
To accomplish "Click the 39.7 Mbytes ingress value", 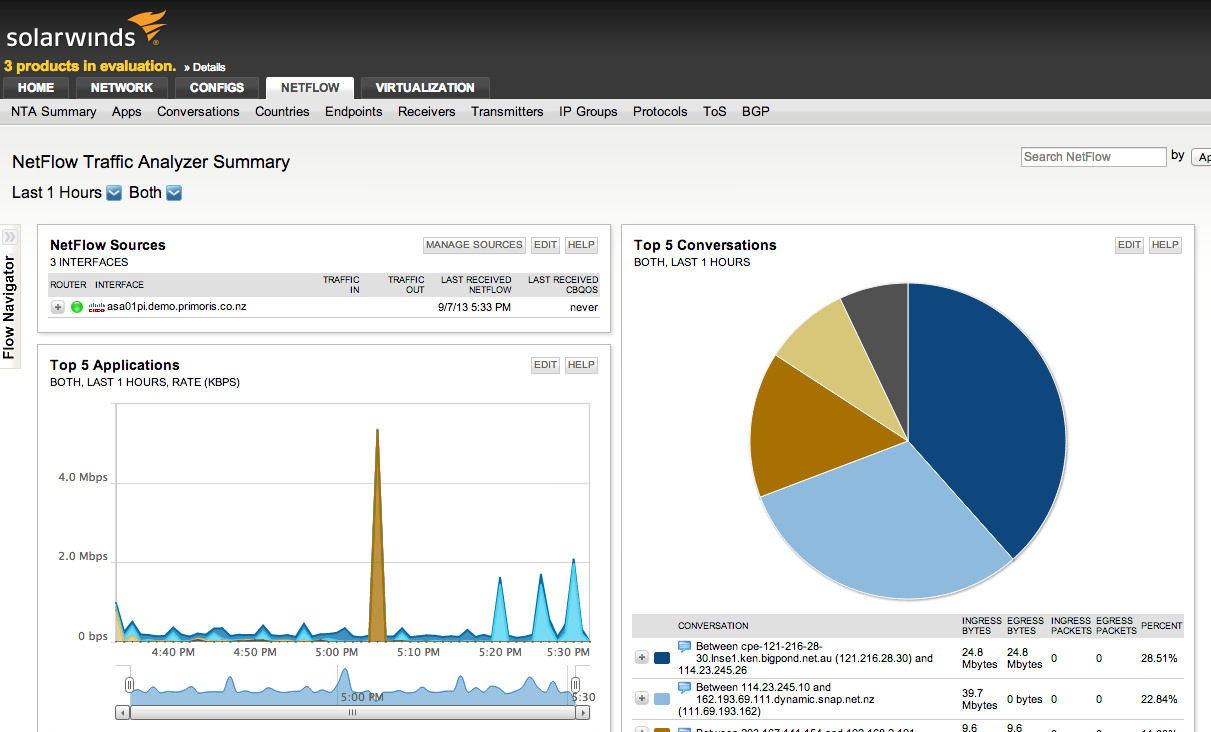I will click(980, 699).
